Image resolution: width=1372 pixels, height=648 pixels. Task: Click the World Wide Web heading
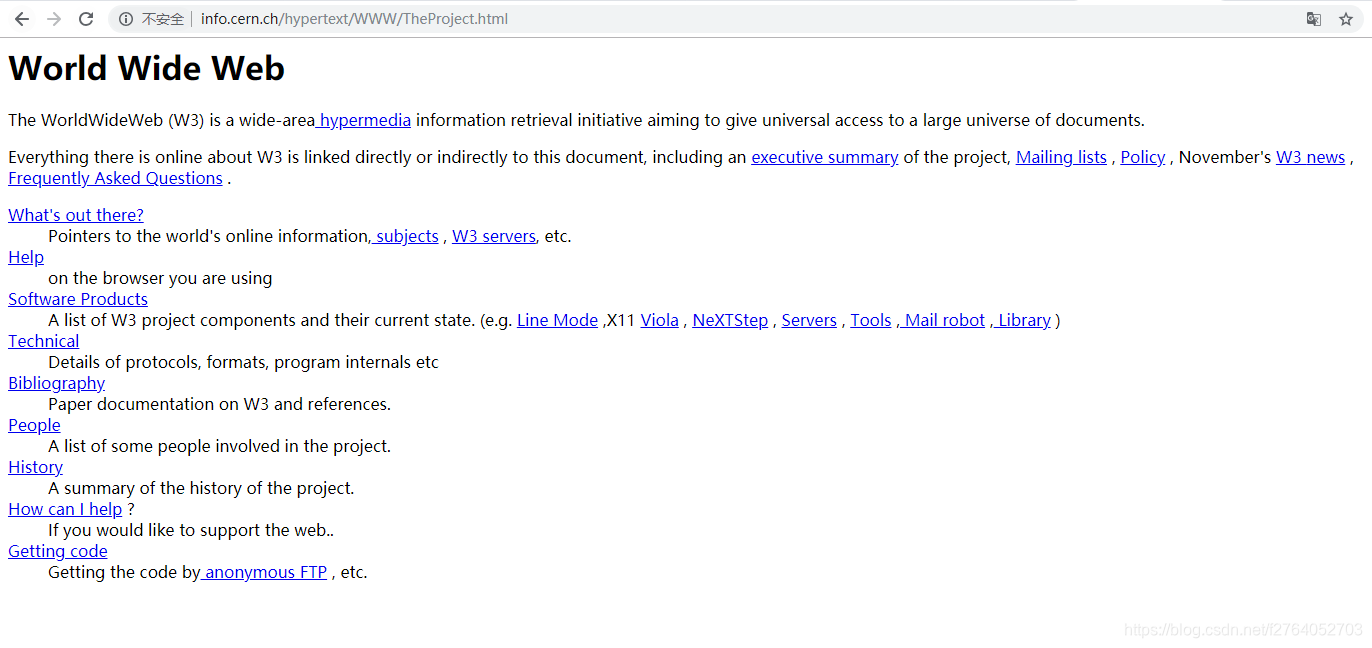point(147,68)
